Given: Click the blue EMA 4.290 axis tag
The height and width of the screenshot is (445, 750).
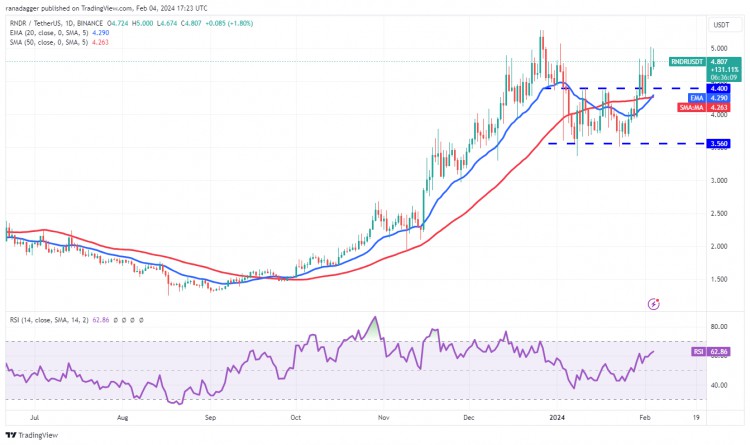Looking at the screenshot, I should point(709,98).
